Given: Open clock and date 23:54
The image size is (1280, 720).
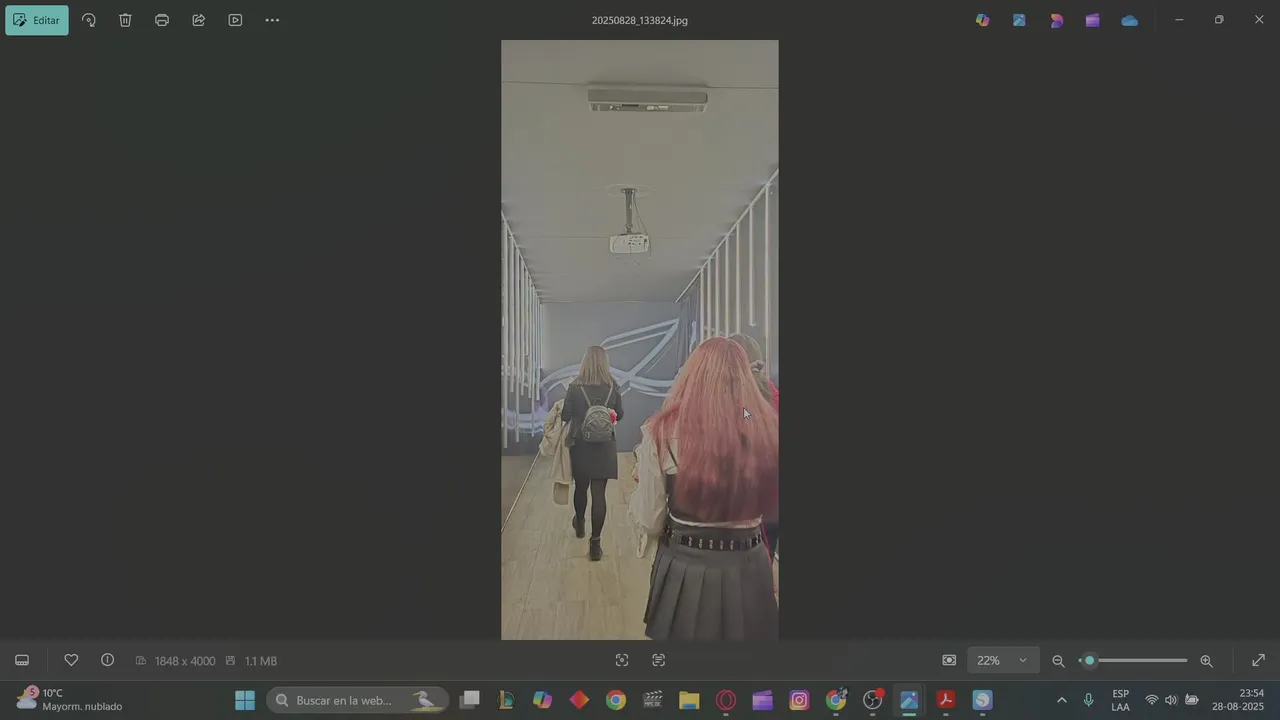Looking at the screenshot, I should pos(1238,700).
